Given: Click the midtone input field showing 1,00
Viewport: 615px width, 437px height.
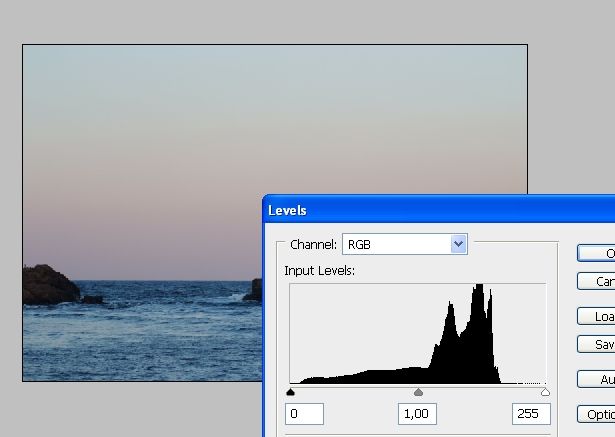Looking at the screenshot, I should pyautogui.click(x=417, y=414).
